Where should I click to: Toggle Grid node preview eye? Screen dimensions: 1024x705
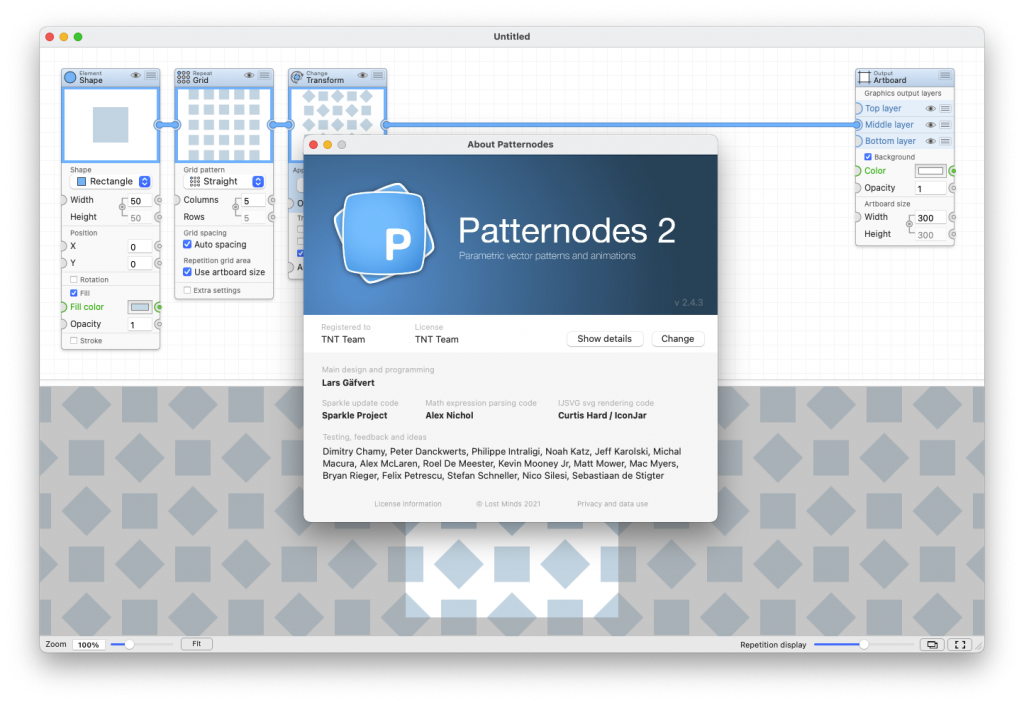click(249, 76)
